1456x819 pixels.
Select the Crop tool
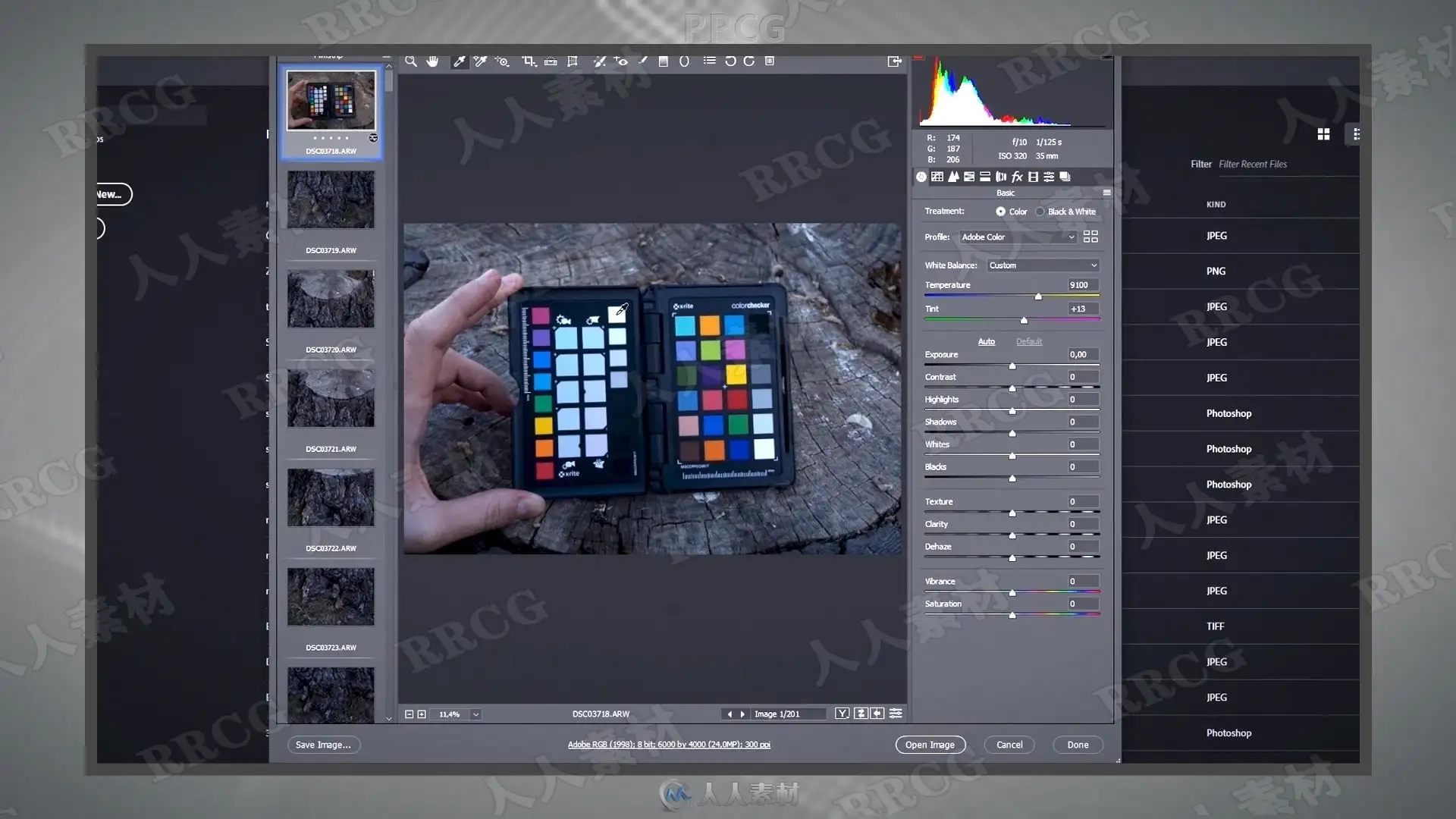point(529,61)
